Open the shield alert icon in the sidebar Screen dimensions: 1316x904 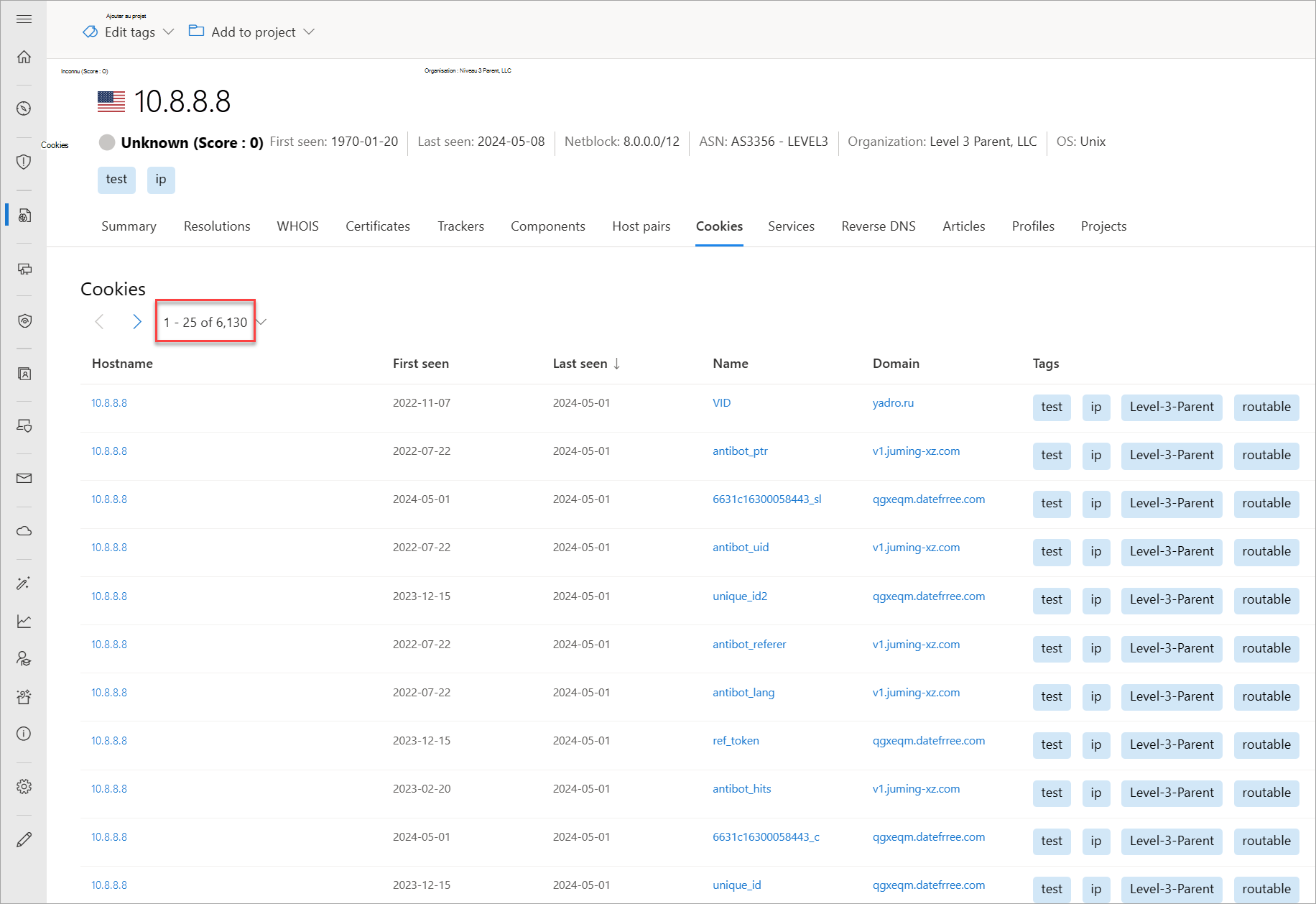click(x=24, y=162)
